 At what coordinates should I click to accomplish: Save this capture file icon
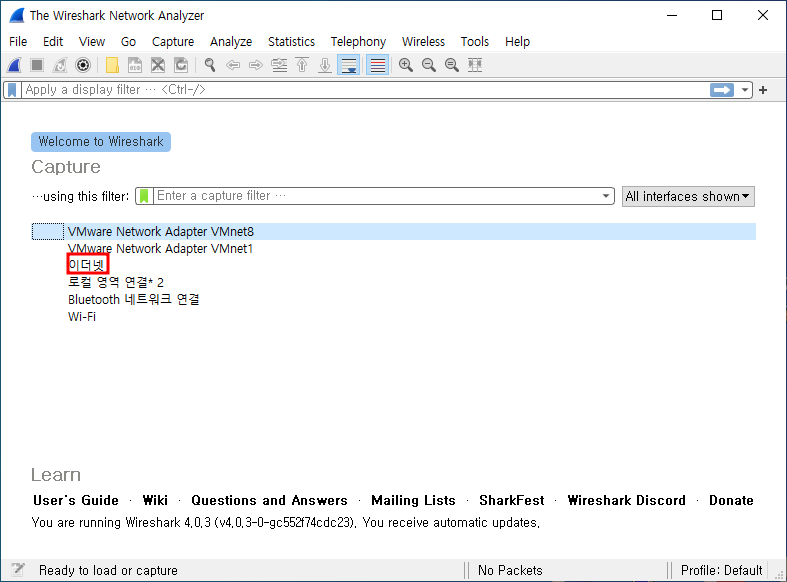pos(135,65)
